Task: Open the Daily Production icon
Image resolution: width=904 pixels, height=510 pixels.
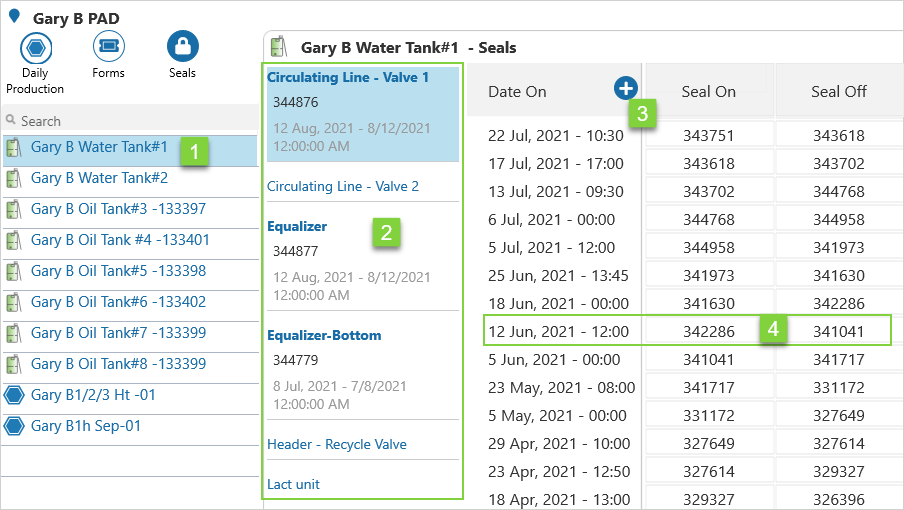Action: pyautogui.click(x=35, y=47)
